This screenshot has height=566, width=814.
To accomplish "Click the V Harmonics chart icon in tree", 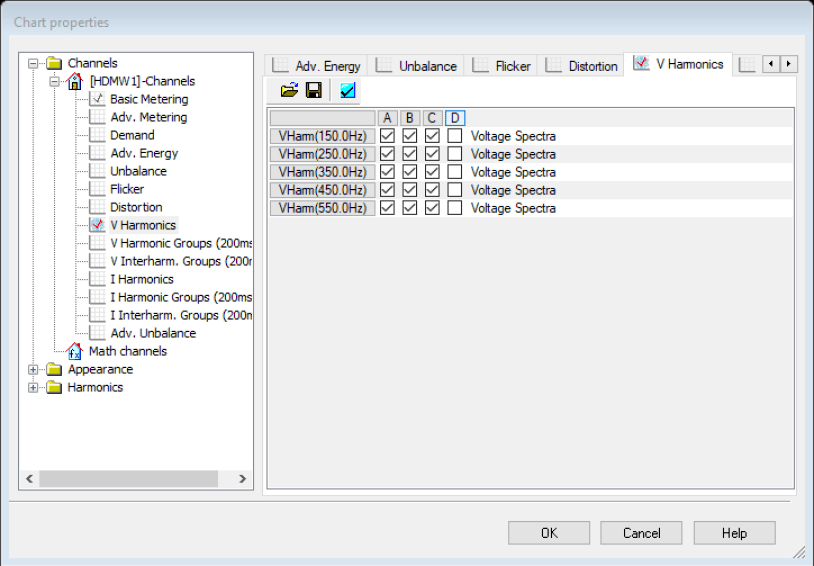I will (x=97, y=225).
